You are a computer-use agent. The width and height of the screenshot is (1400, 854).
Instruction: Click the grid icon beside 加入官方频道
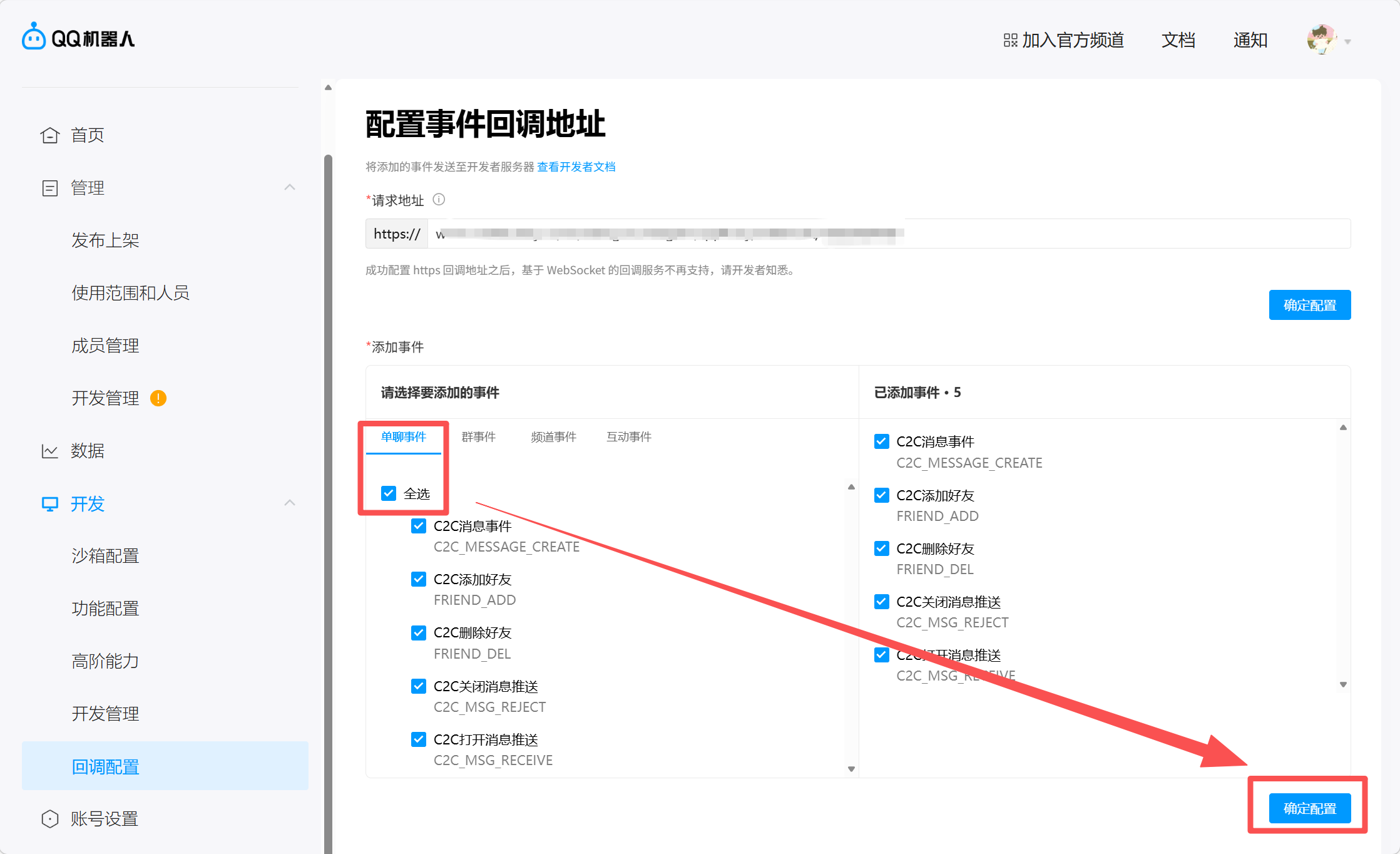[1010, 41]
